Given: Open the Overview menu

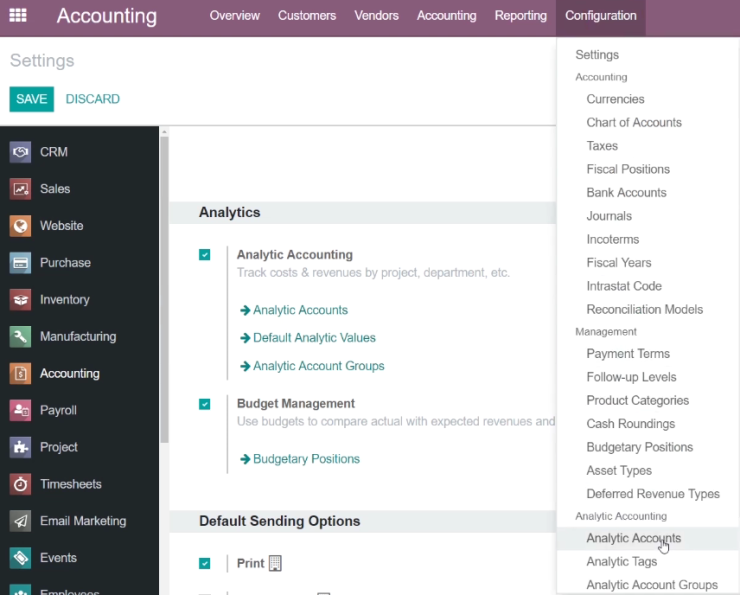Looking at the screenshot, I should click(x=235, y=16).
